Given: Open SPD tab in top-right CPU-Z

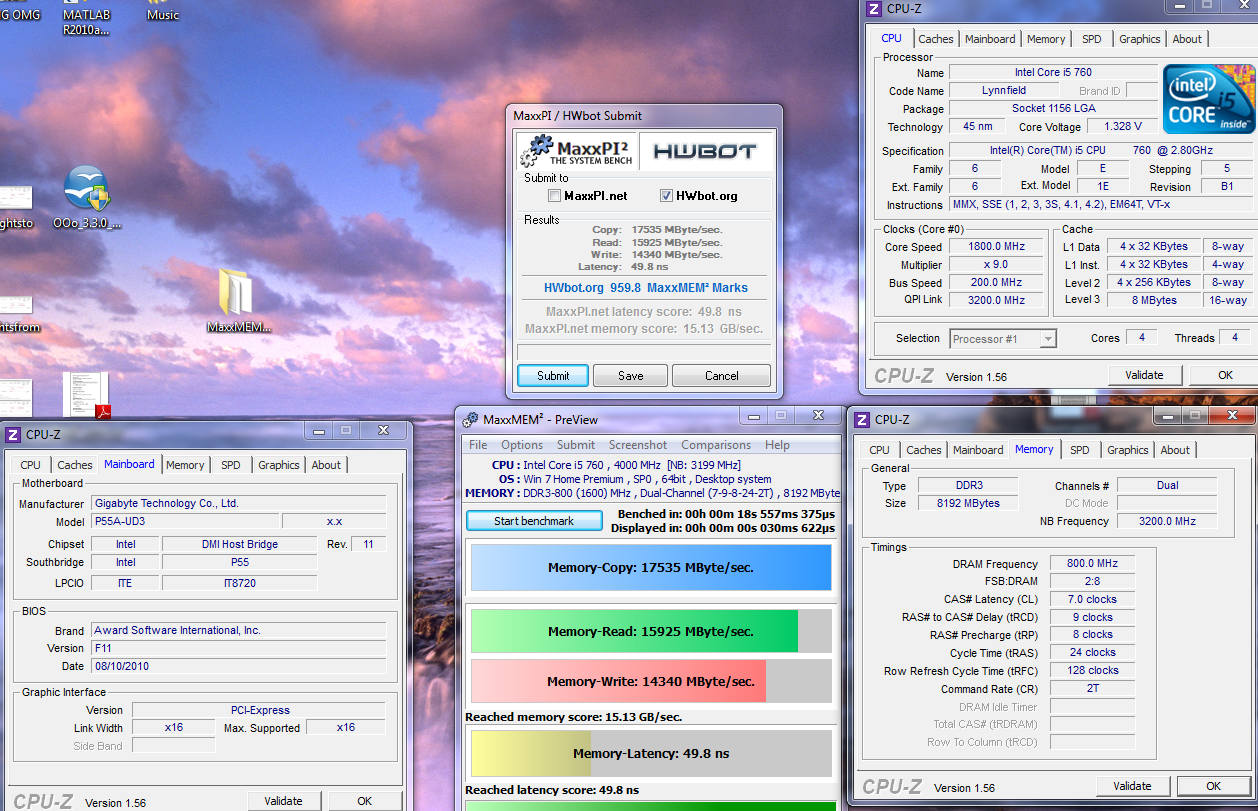Looking at the screenshot, I should point(1092,39).
